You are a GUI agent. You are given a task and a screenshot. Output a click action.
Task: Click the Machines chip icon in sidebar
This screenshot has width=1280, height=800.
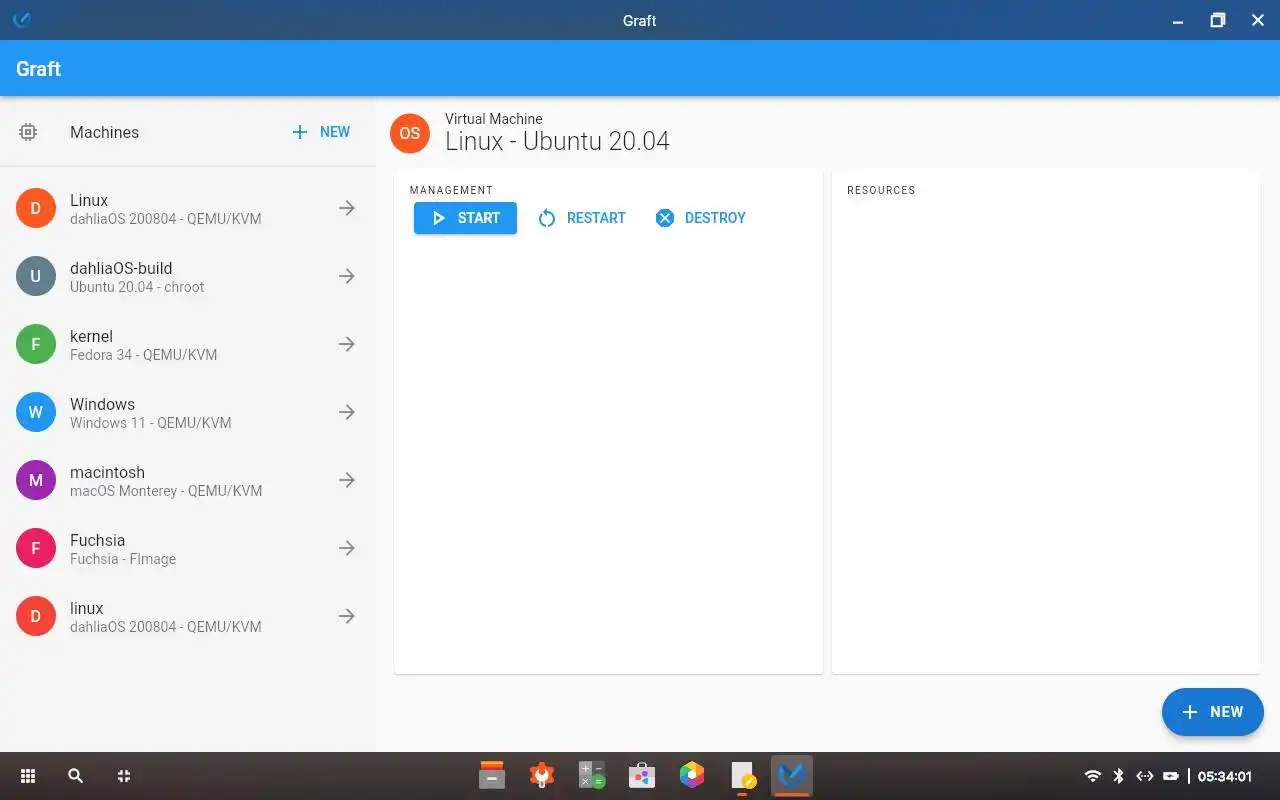coord(28,132)
